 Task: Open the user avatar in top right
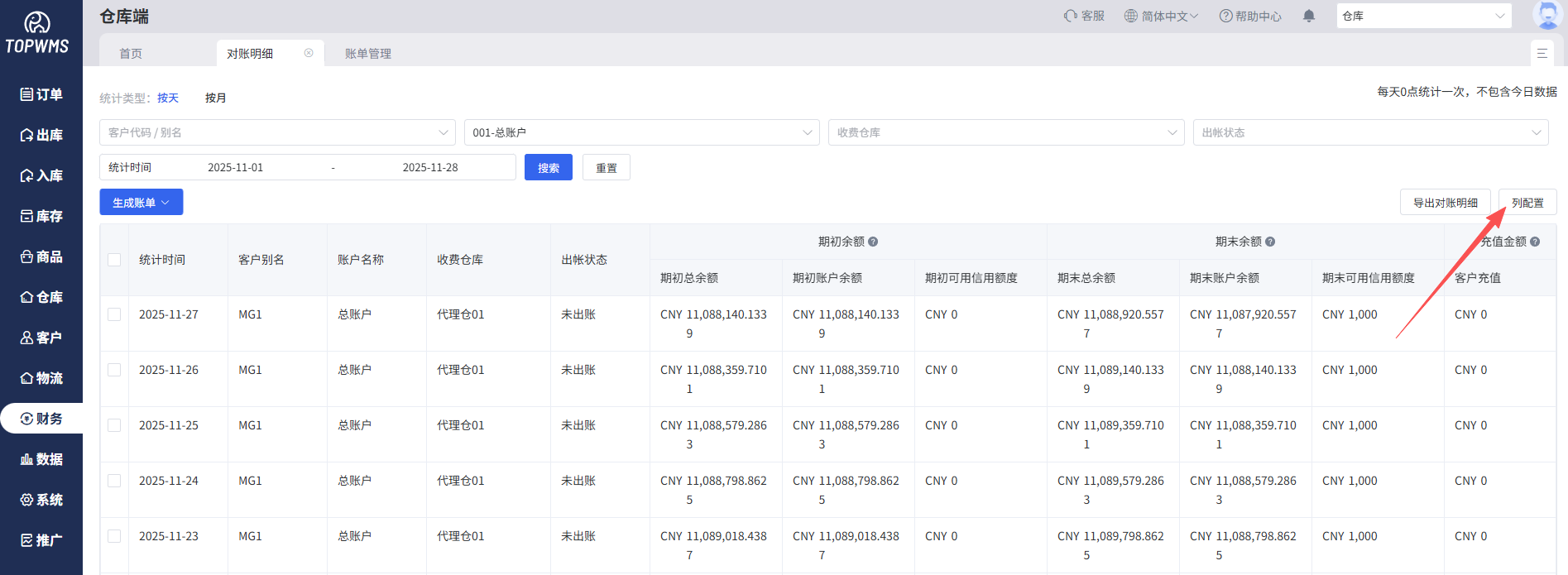point(1546,15)
